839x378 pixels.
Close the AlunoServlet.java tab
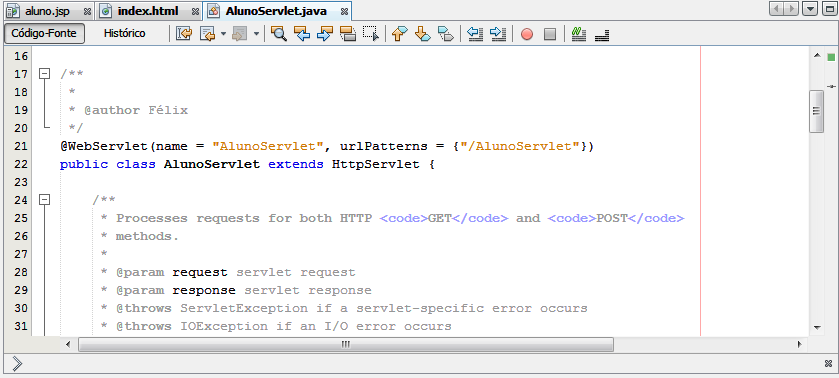pos(345,11)
